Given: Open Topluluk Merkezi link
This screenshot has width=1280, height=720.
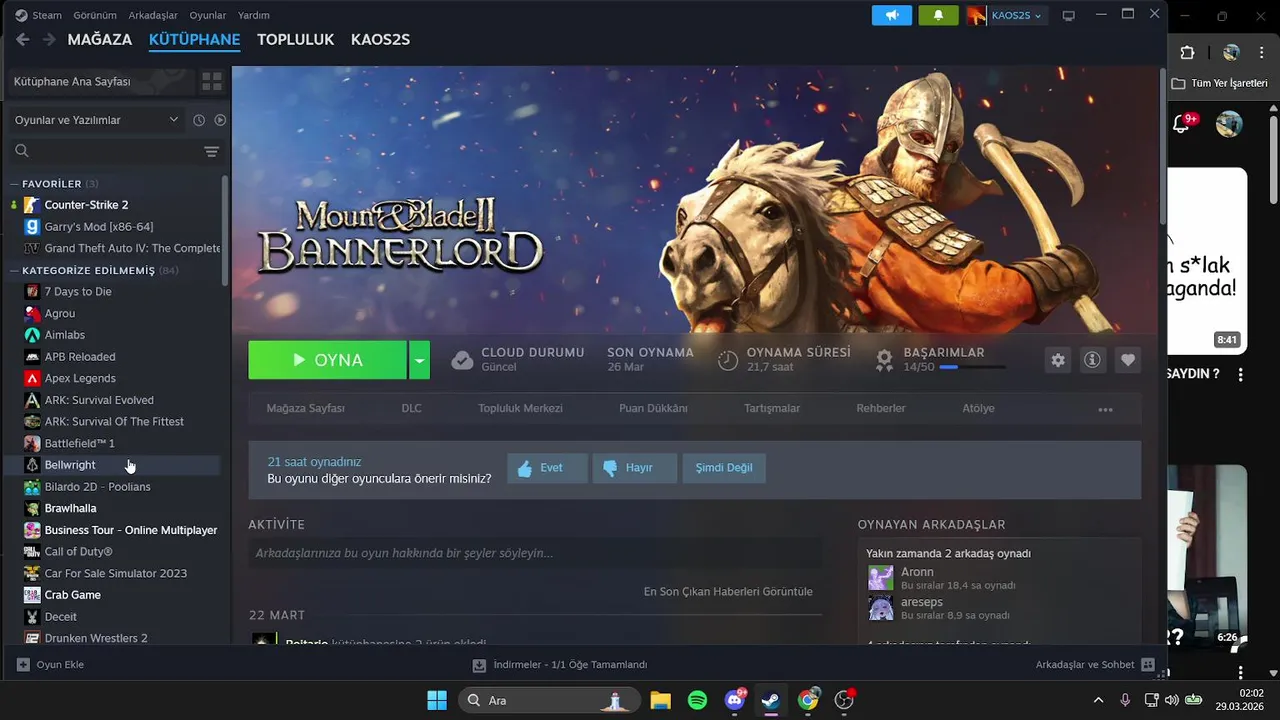Looking at the screenshot, I should tap(520, 408).
